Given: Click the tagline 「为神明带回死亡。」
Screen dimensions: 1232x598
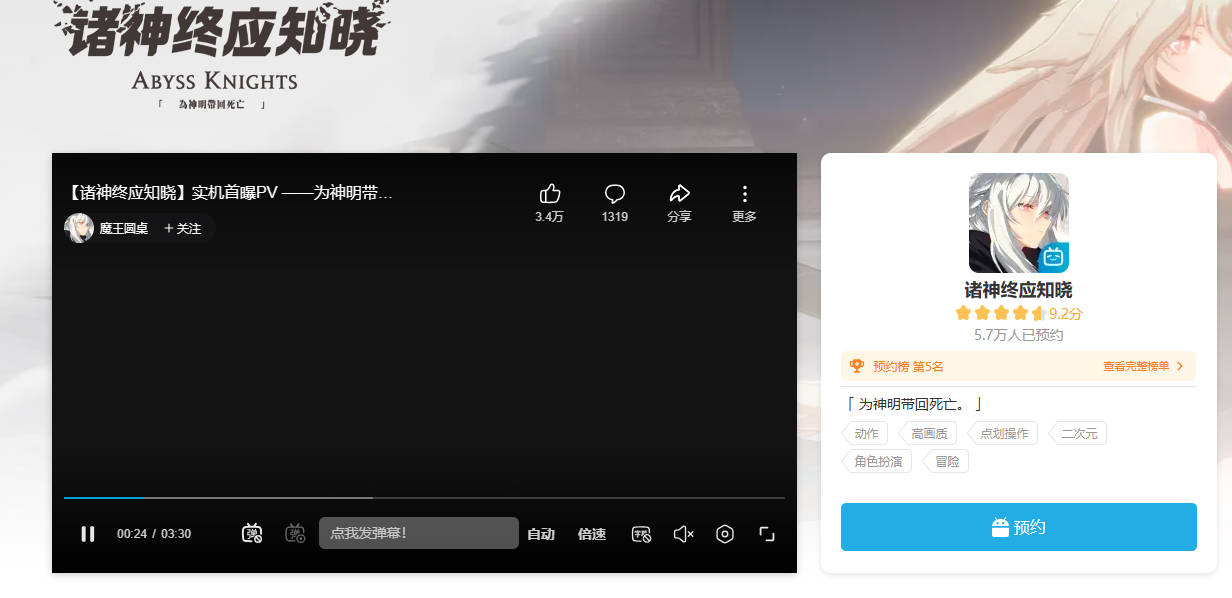Looking at the screenshot, I should [914, 404].
